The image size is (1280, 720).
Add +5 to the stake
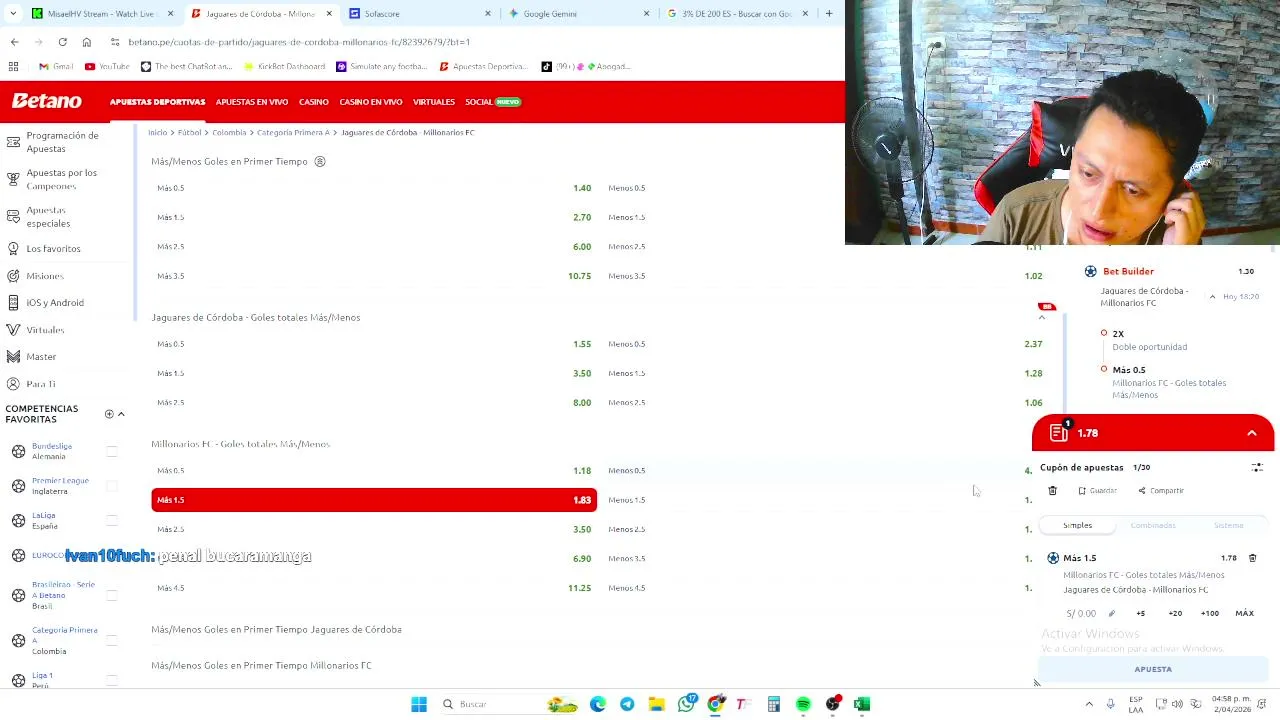coord(1140,613)
